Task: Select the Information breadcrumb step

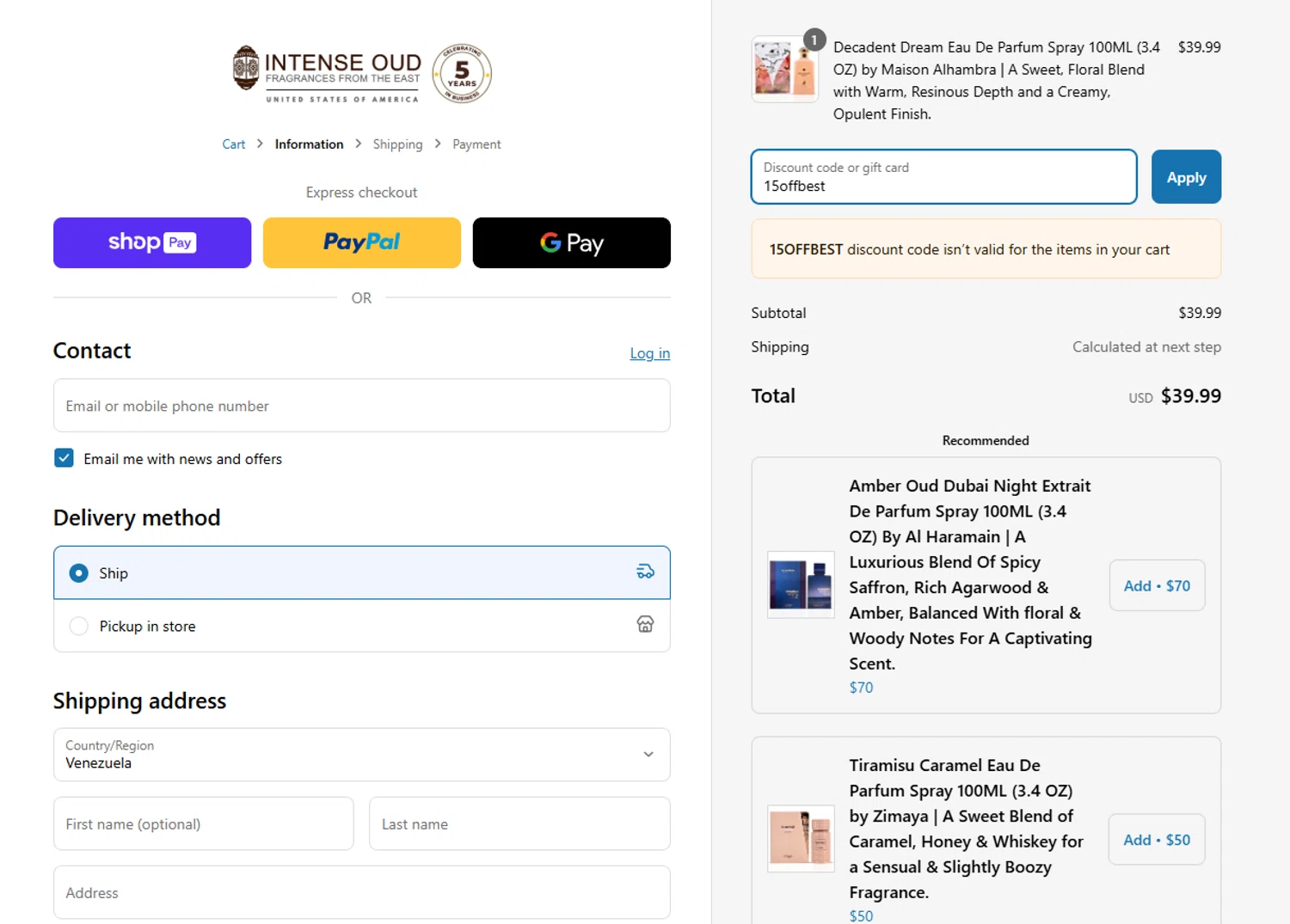Action: tap(309, 144)
